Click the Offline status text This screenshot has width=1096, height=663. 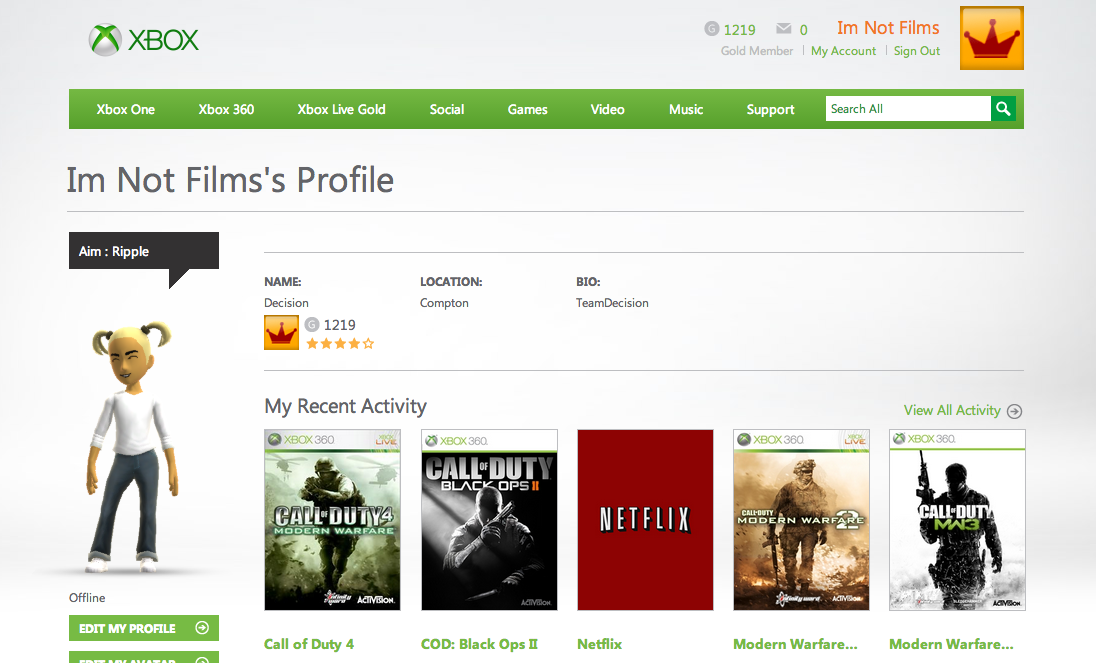pos(87,597)
